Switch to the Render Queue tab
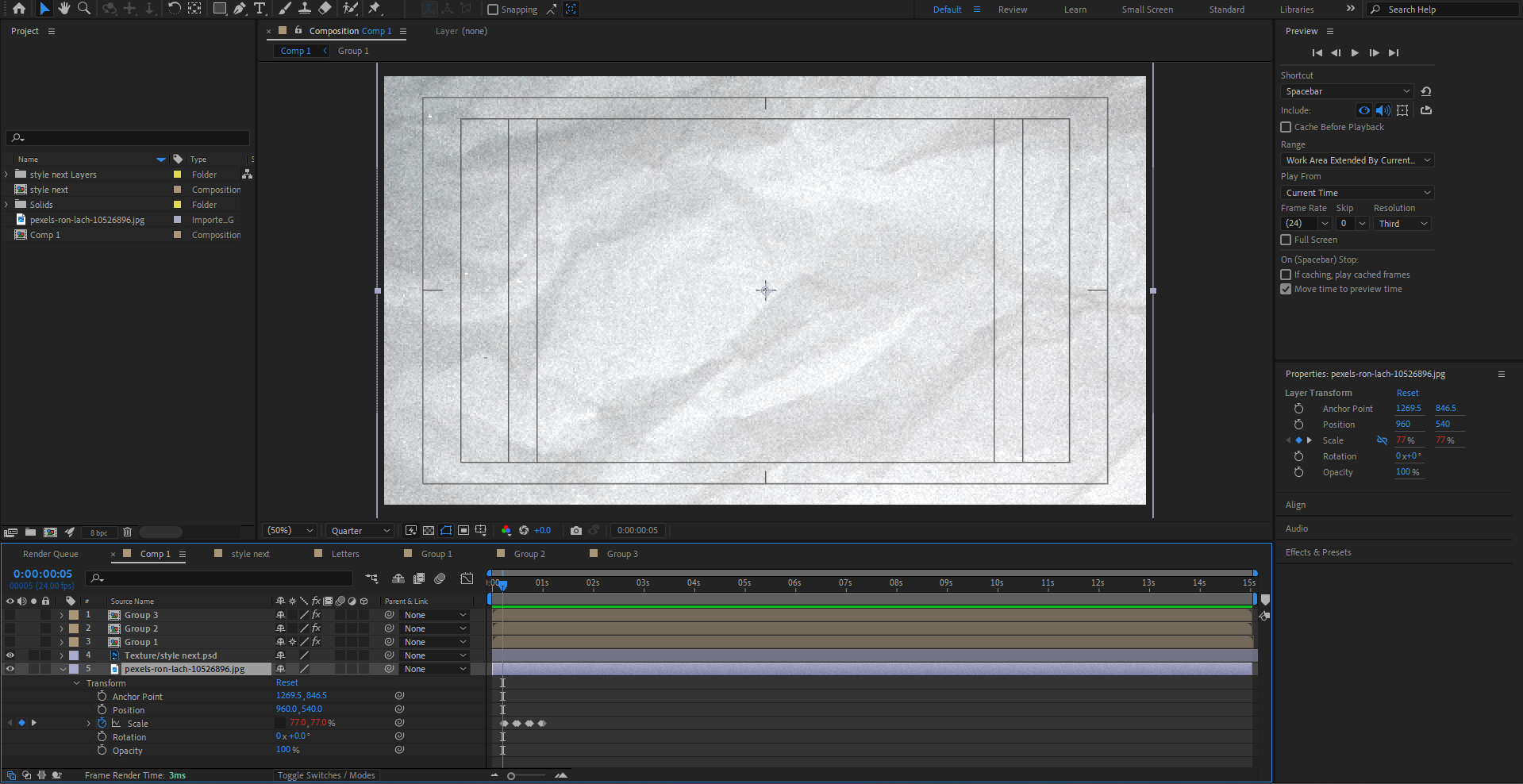Viewport: 1523px width, 784px height. point(51,554)
